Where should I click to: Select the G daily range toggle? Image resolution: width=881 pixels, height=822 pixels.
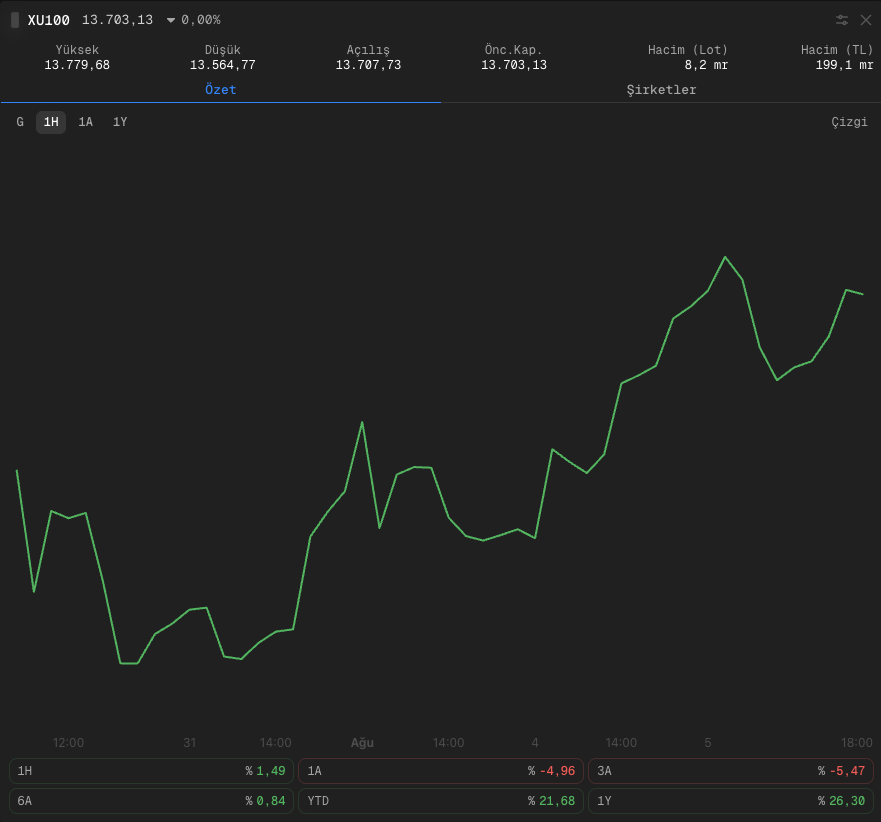point(20,122)
